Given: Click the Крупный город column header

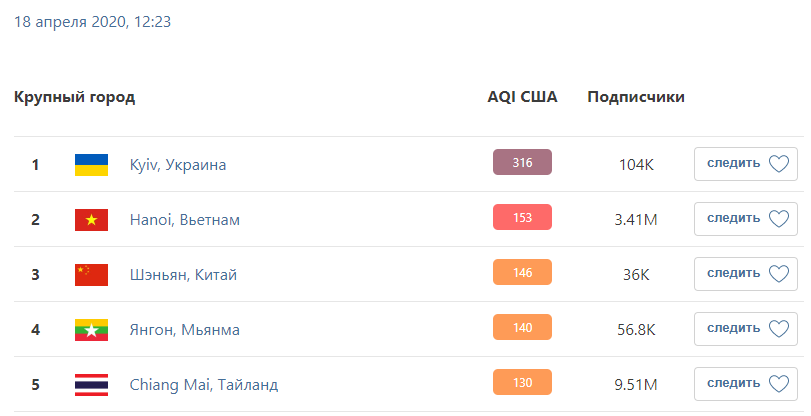Looking at the screenshot, I should tap(75, 97).
